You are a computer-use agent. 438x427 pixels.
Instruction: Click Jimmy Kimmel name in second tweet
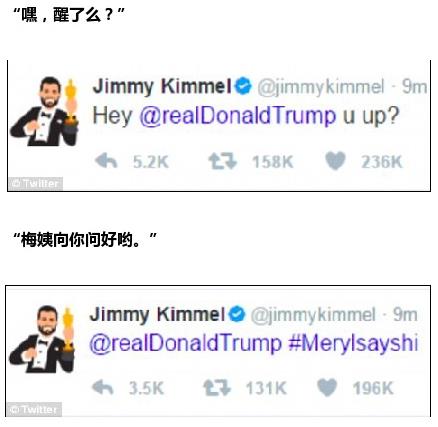click(x=157, y=315)
